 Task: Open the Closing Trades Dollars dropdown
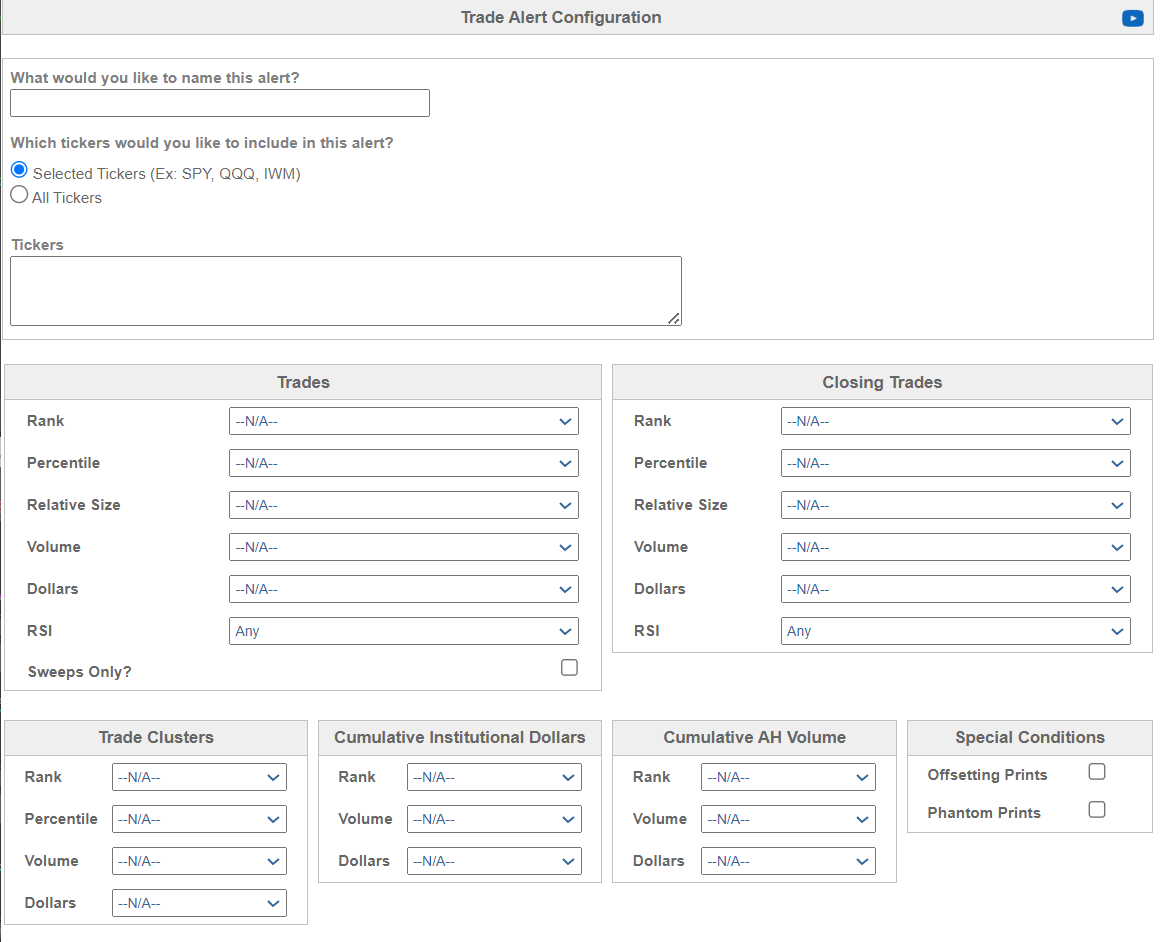955,590
